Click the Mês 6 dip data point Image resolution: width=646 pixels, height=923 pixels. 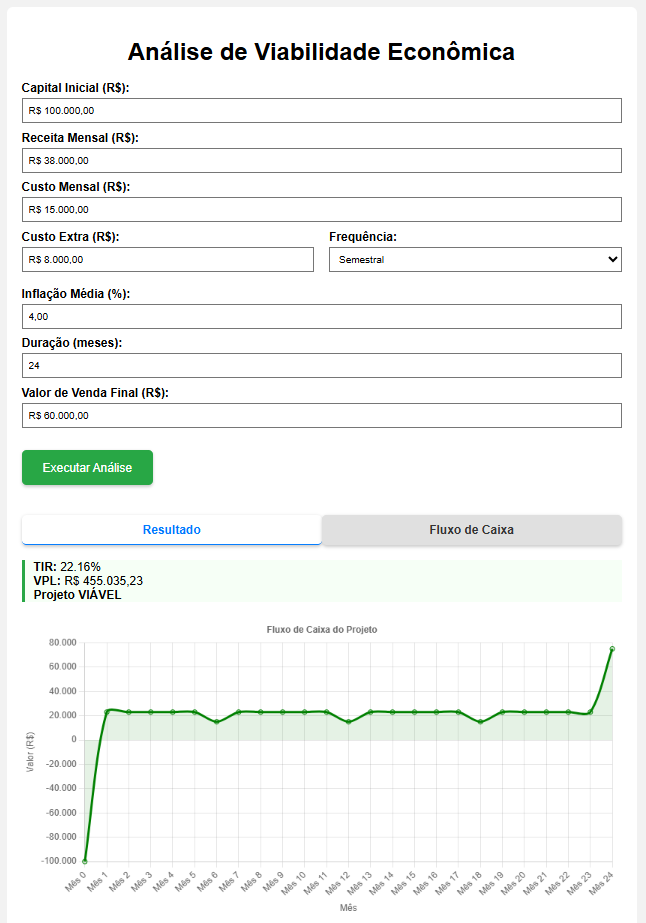(217, 722)
